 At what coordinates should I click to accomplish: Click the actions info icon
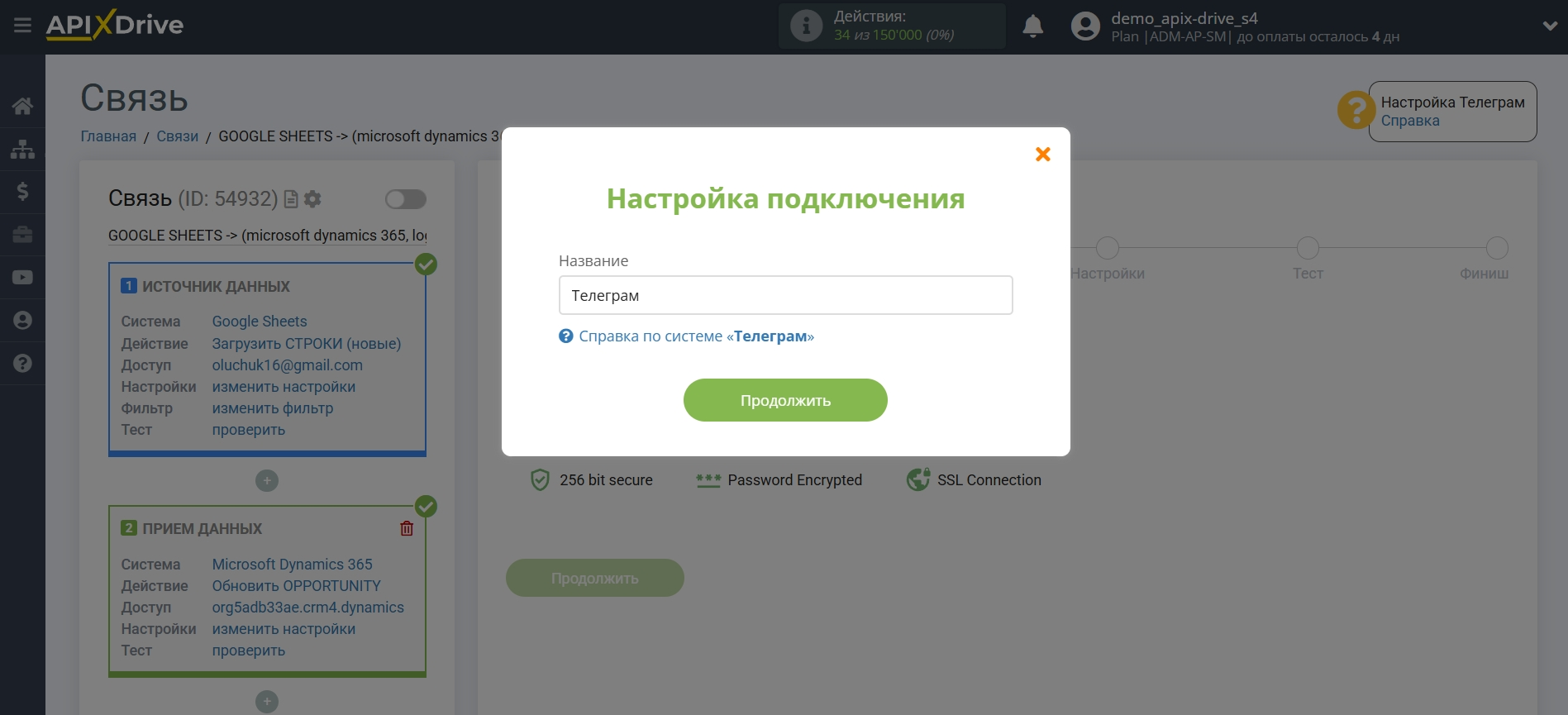tap(806, 26)
